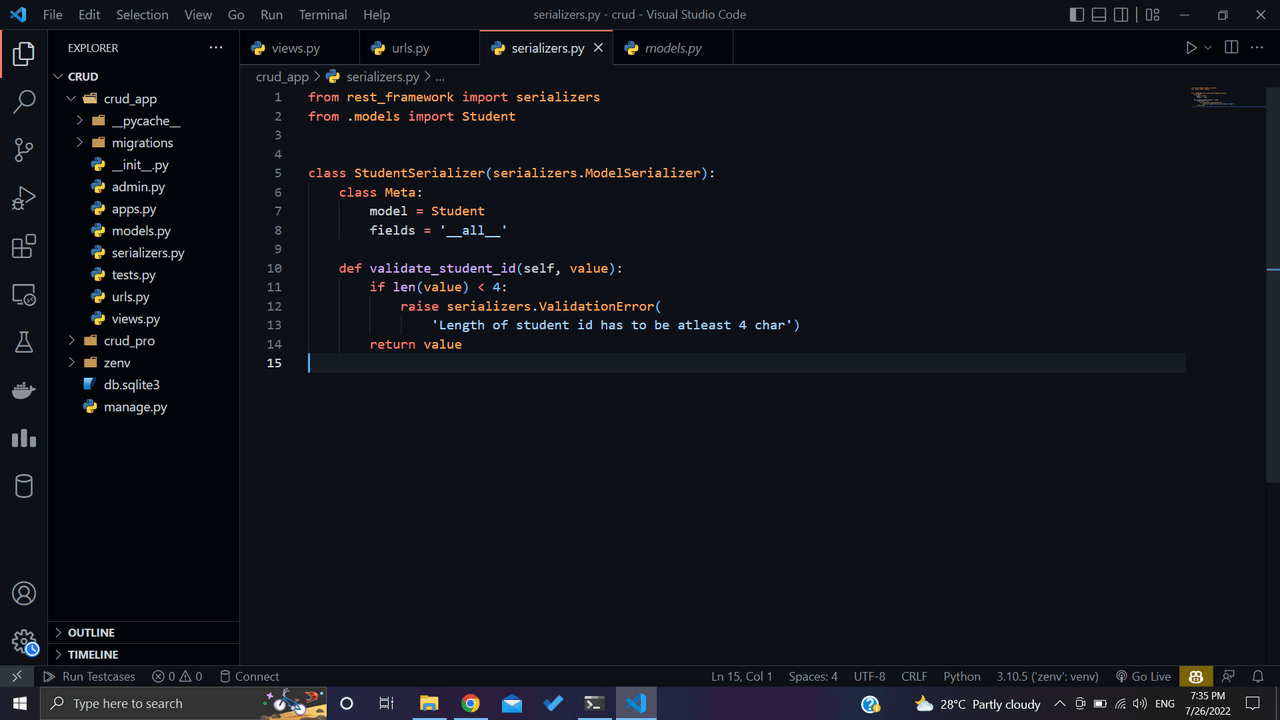Click Connect in status bar
Screen dimensions: 1280x720
point(249,677)
